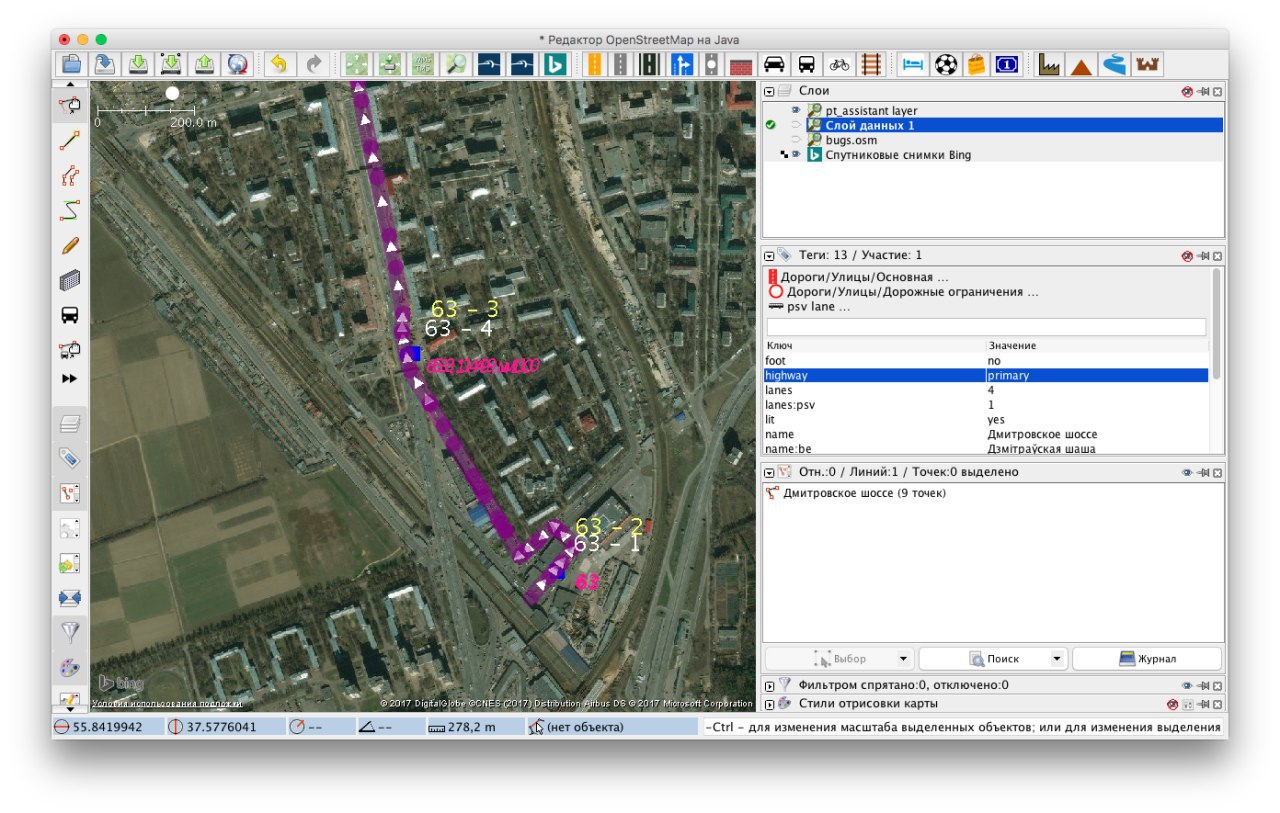Select the name Дмитровское шоссе tag row
Screen dimensions: 1280x813
pos(987,434)
